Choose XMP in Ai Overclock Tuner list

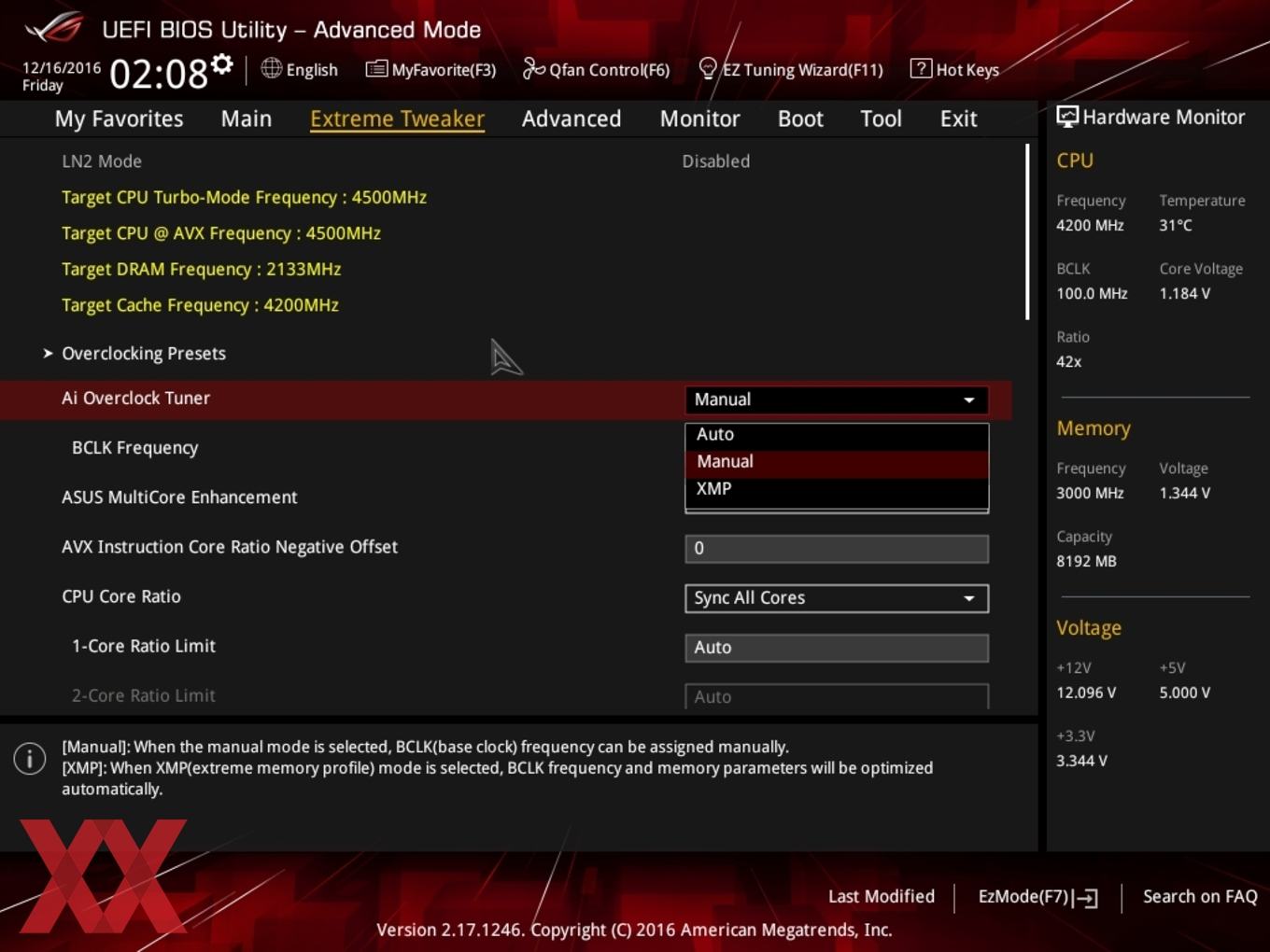837,489
